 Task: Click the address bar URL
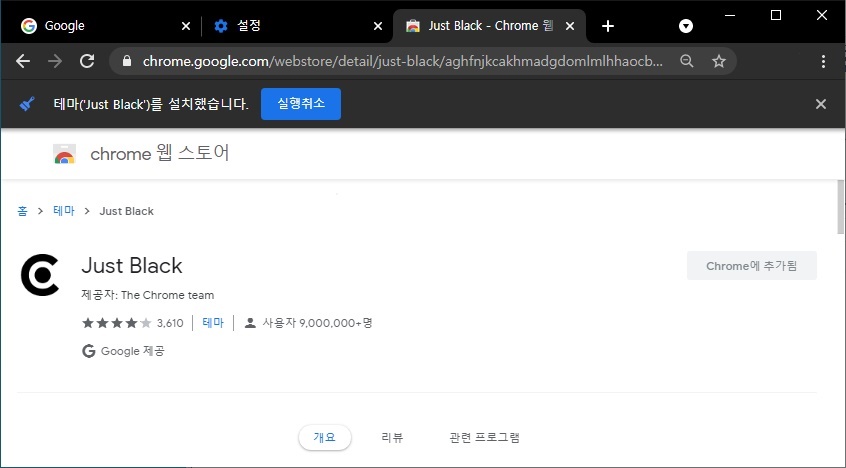pyautogui.click(x=402, y=61)
